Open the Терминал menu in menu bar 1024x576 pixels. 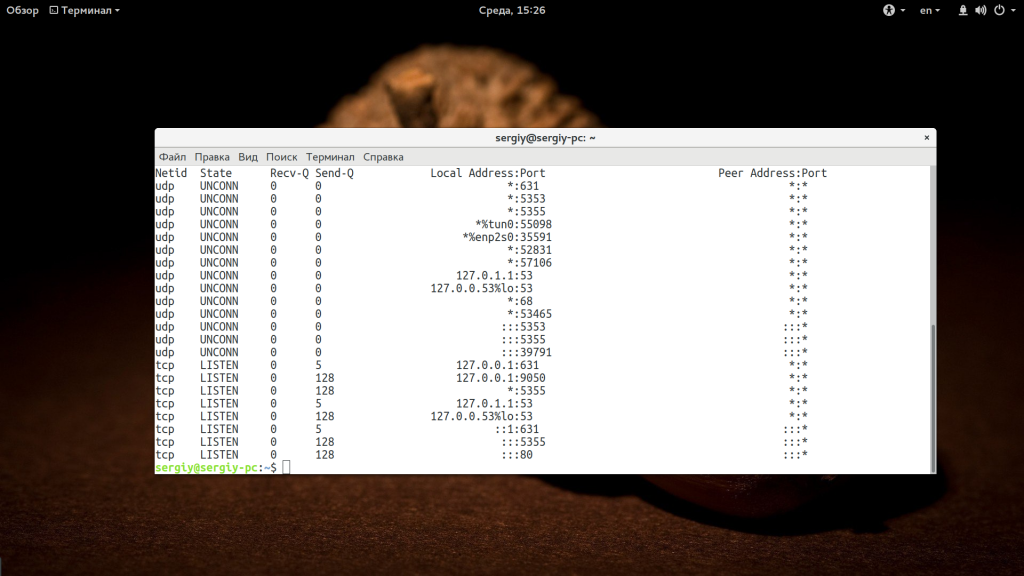(330, 157)
